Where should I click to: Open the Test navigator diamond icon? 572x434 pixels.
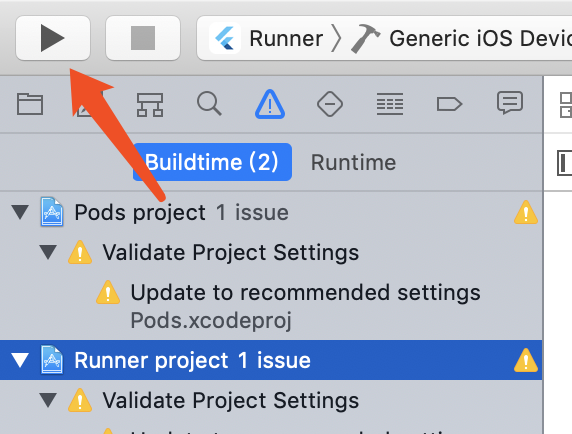click(x=330, y=104)
